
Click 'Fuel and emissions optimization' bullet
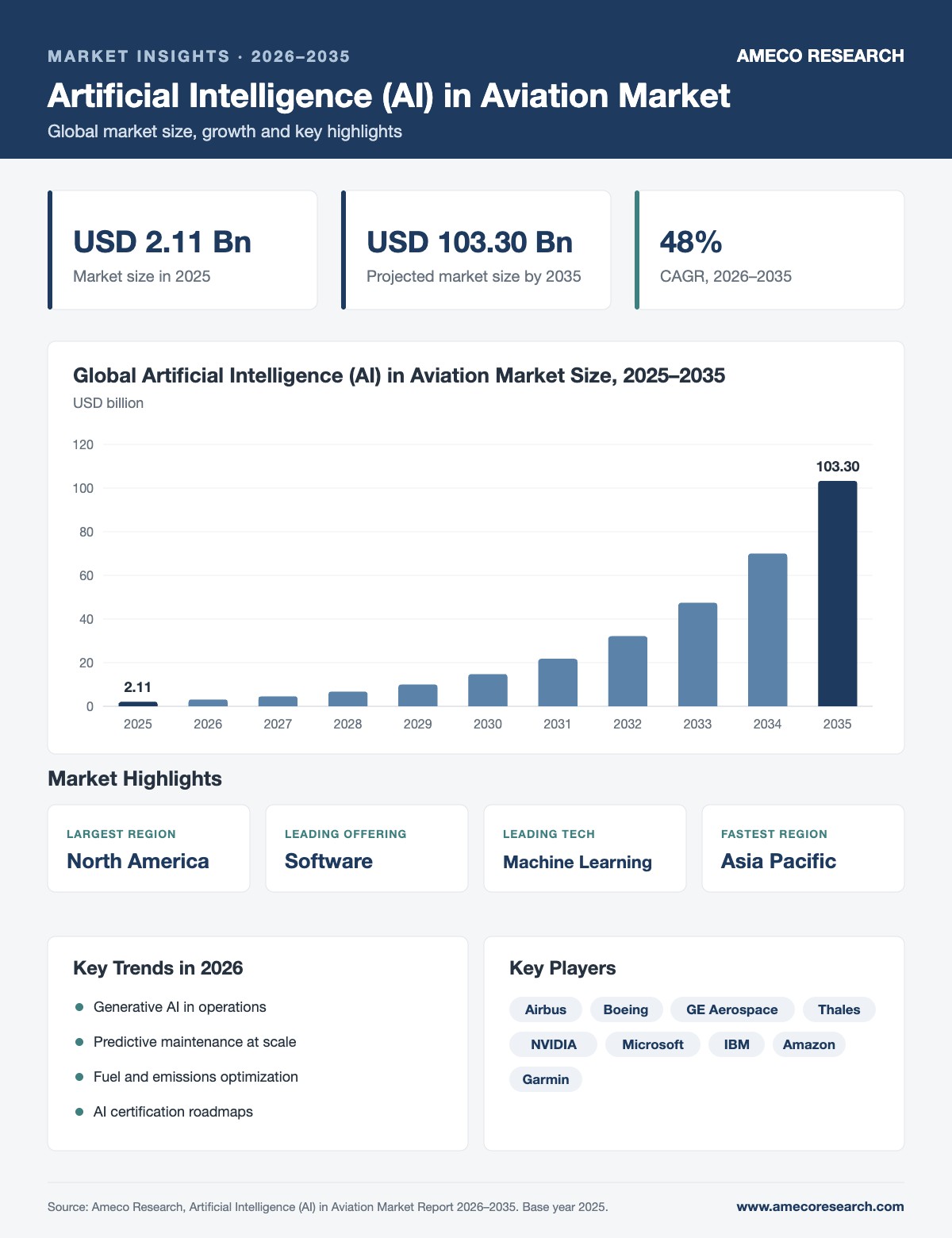[196, 1077]
